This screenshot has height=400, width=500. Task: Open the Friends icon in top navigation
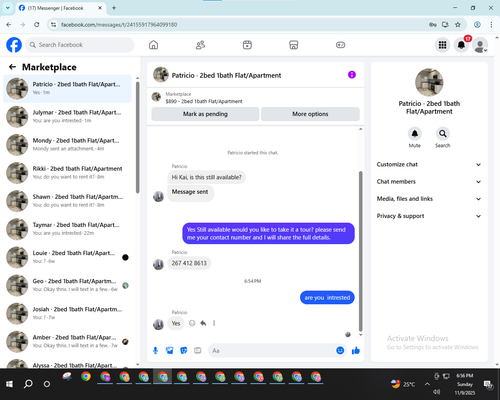[200, 45]
